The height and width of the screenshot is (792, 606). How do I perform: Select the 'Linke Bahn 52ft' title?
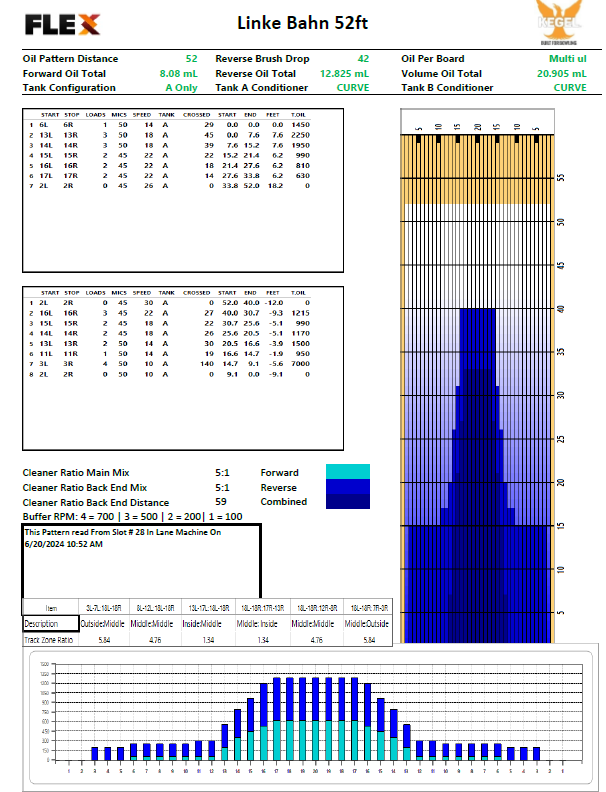[302, 23]
